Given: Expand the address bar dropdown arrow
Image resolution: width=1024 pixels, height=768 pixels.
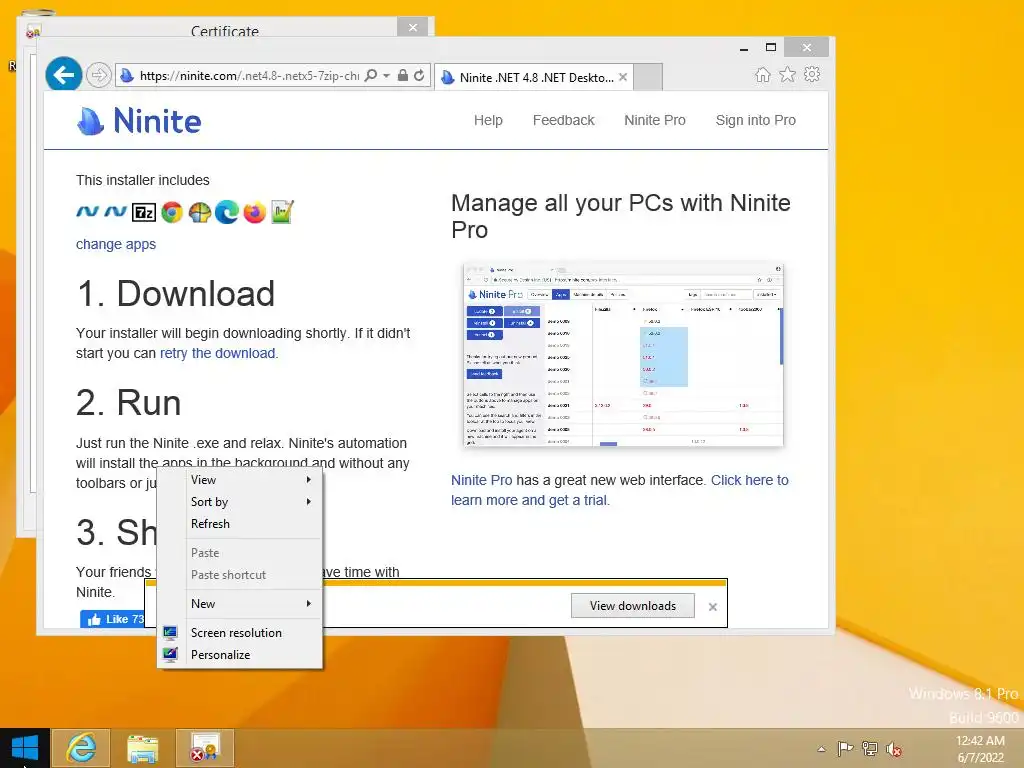Looking at the screenshot, I should coord(387,76).
